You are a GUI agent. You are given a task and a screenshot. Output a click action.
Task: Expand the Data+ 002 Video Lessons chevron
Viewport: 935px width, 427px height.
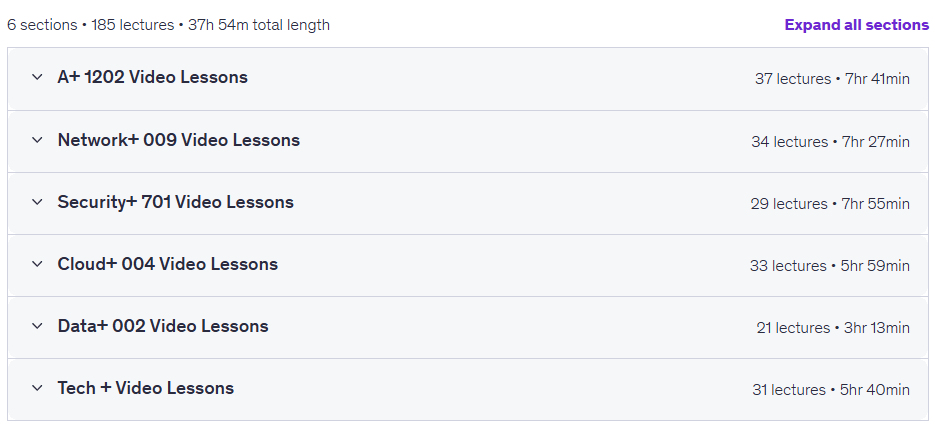(x=37, y=326)
